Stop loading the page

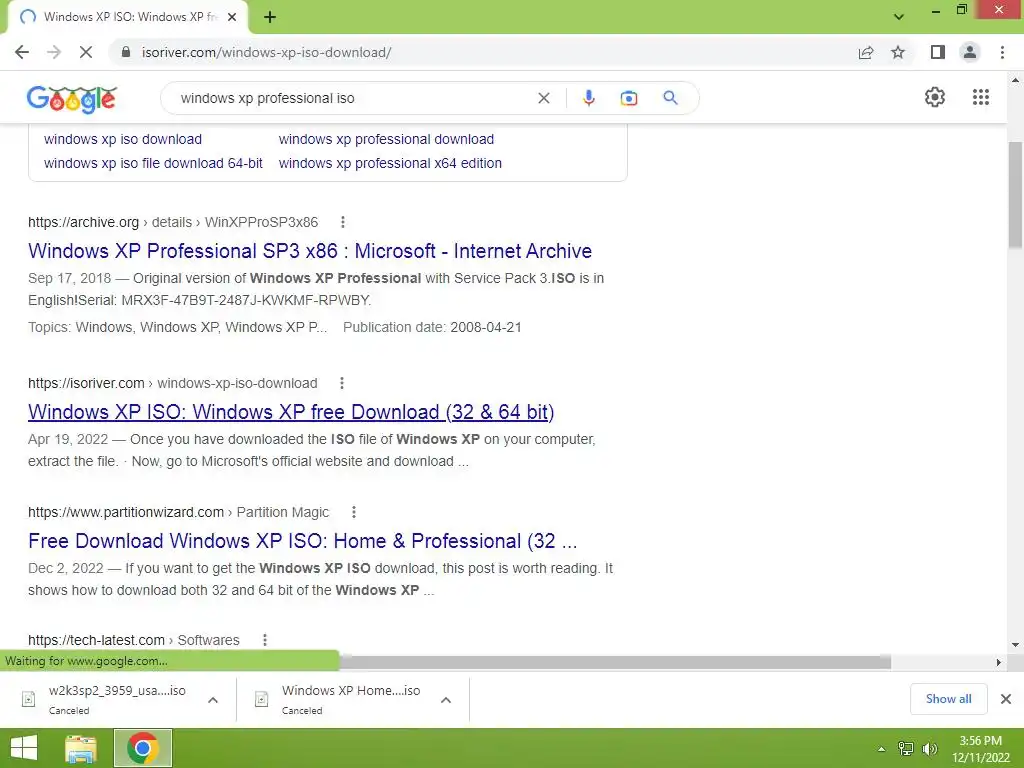coord(86,52)
